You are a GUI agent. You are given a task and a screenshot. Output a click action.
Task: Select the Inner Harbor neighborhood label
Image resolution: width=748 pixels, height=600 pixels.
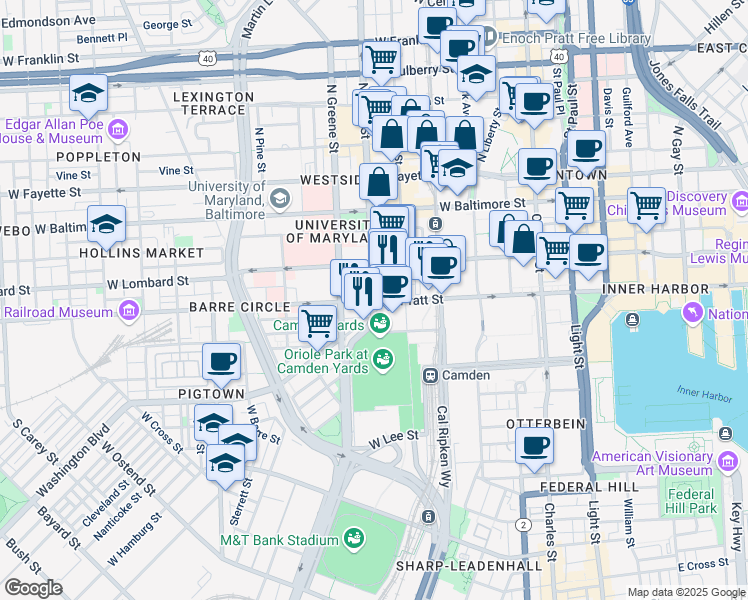[x=655, y=289]
